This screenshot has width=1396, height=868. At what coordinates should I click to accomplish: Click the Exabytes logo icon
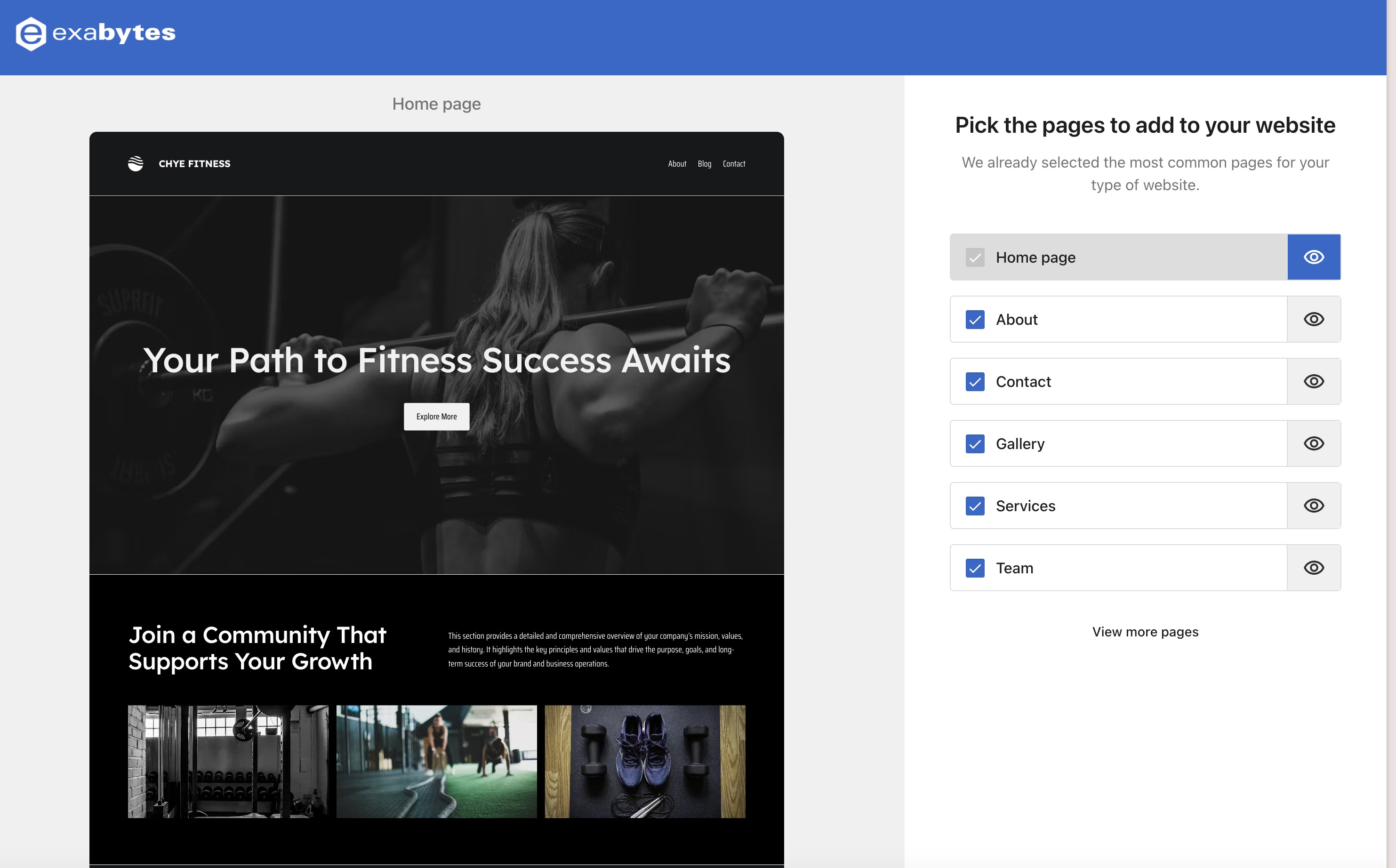[31, 34]
